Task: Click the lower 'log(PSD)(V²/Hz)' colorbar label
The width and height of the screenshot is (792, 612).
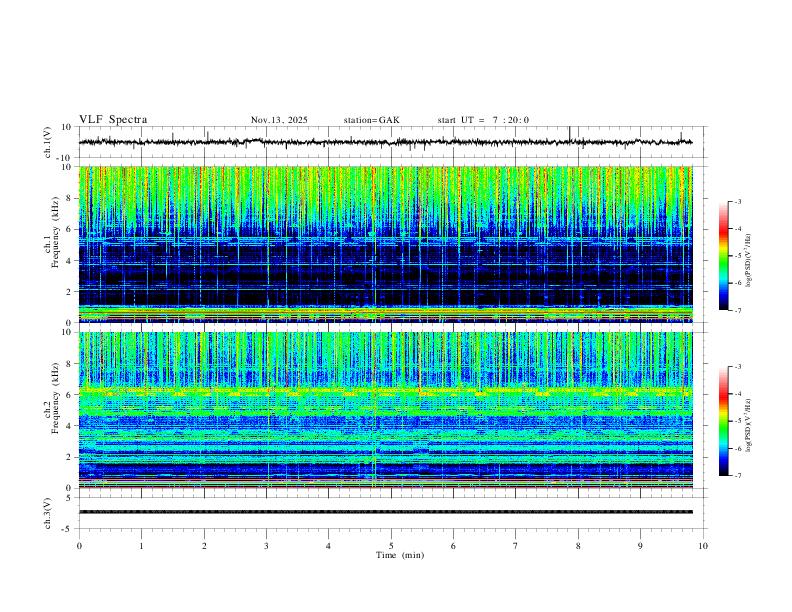Action: [x=748, y=425]
